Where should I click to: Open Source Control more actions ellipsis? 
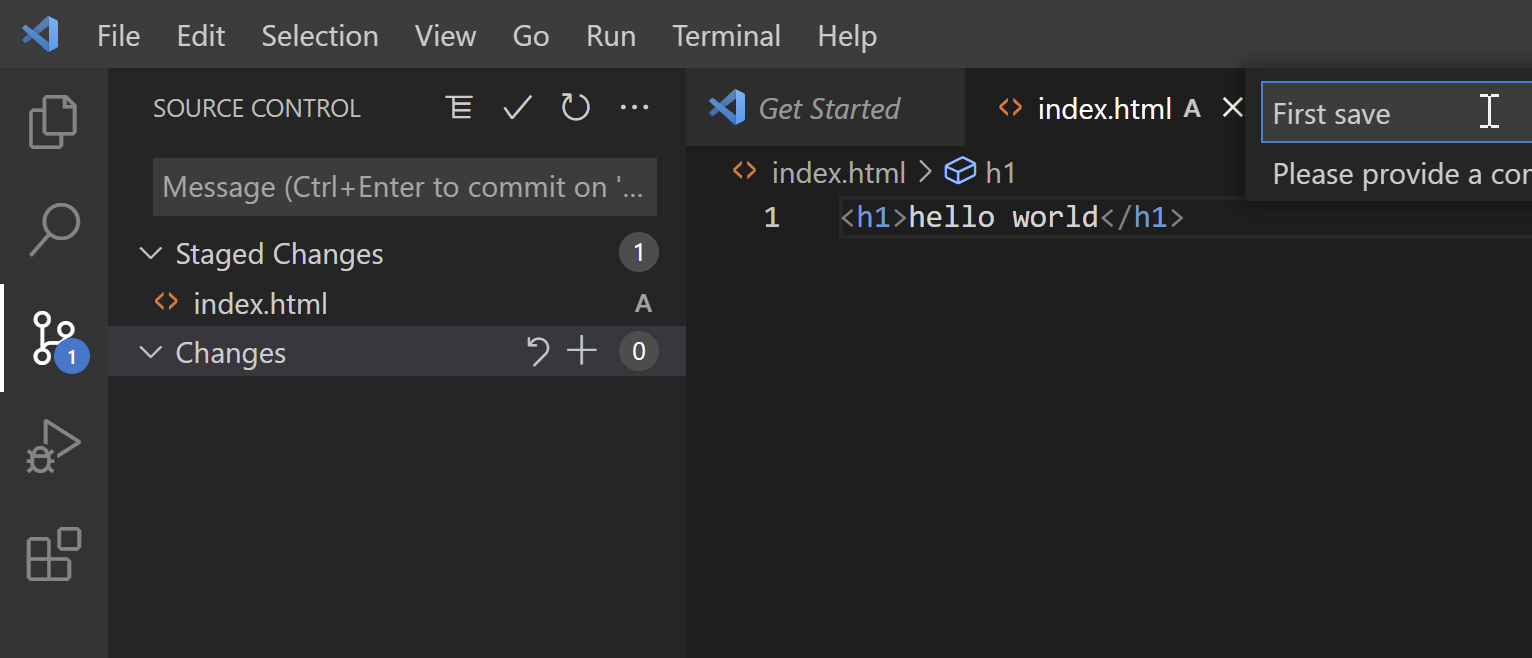pos(635,108)
